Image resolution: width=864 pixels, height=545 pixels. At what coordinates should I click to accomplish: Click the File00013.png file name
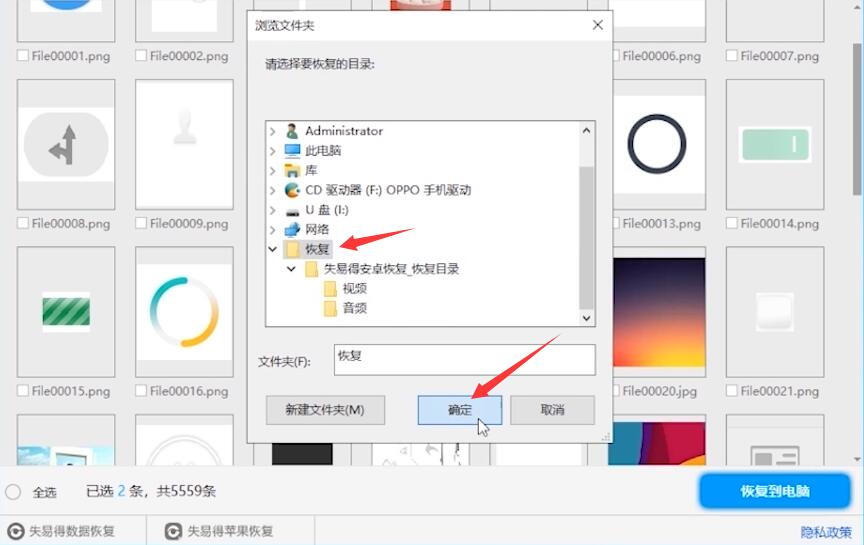click(x=661, y=223)
